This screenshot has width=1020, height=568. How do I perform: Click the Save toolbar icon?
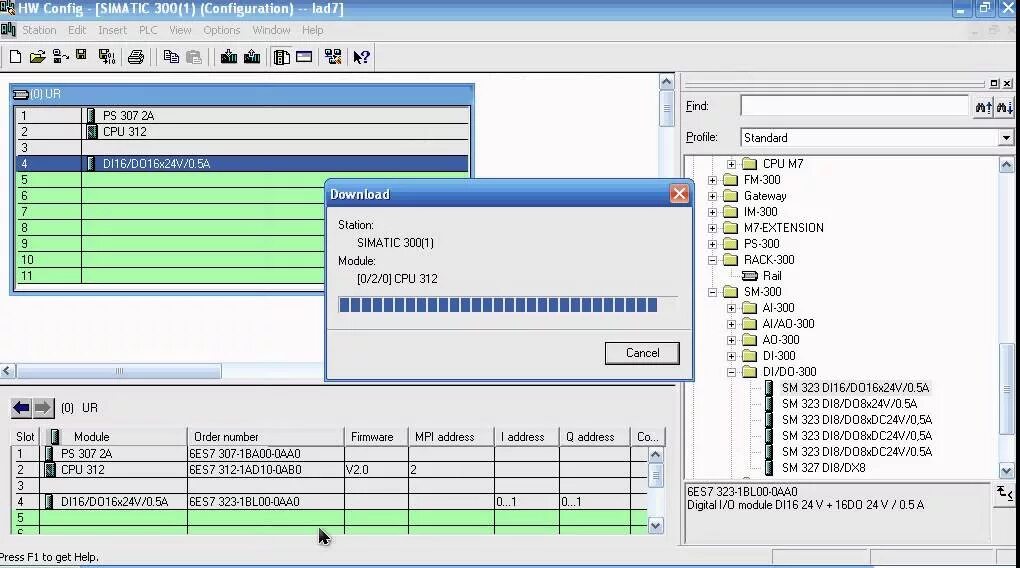tap(81, 56)
